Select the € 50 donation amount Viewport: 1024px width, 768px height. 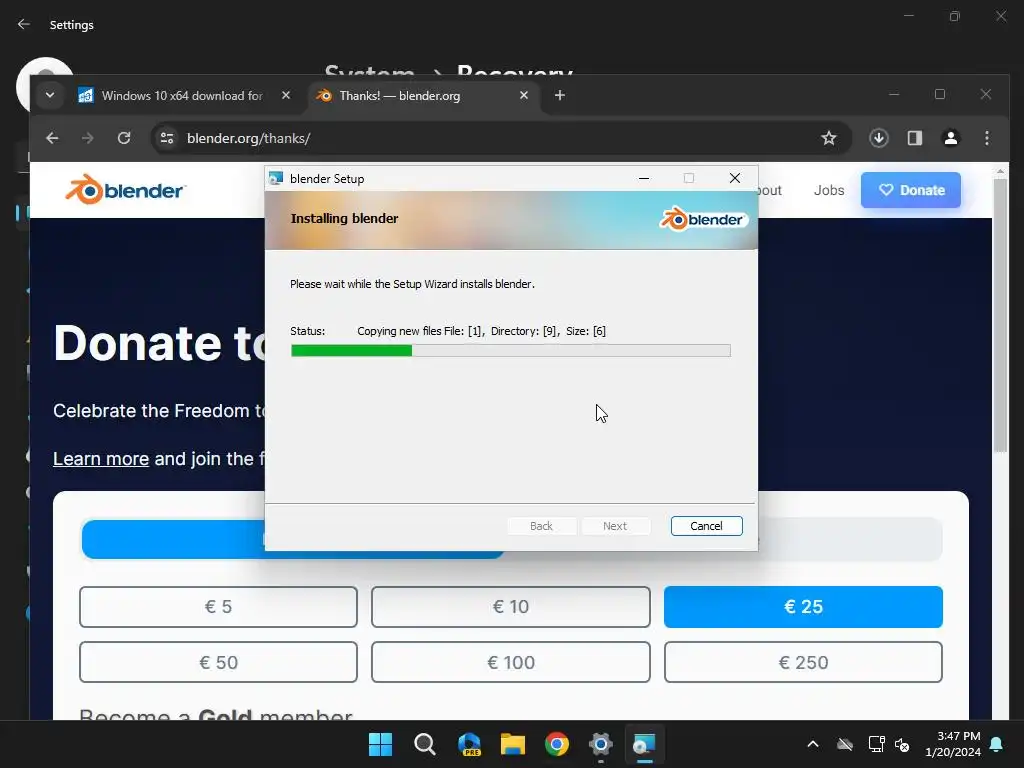point(218,662)
